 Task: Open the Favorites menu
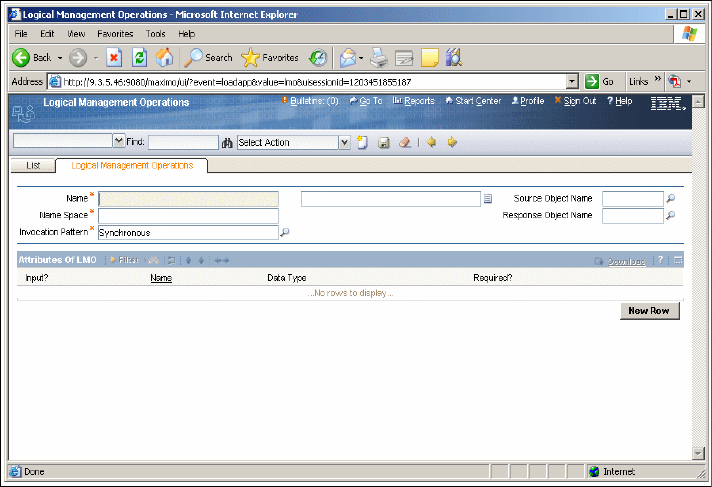(x=115, y=34)
